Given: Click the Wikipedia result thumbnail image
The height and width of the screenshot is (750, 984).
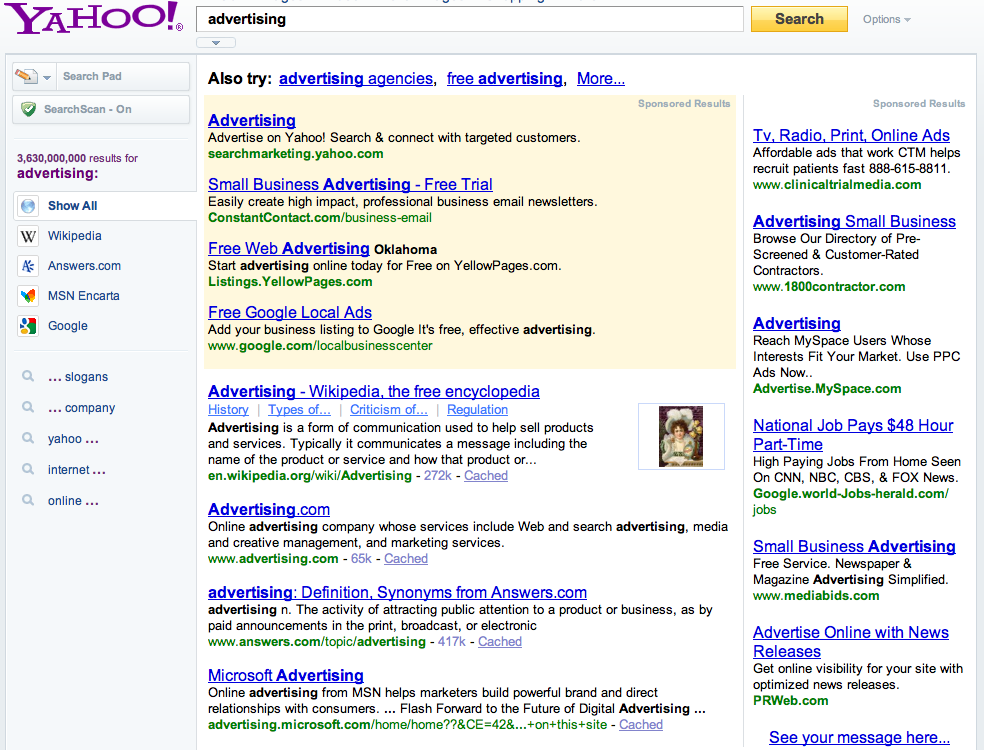Looking at the screenshot, I should (x=681, y=436).
